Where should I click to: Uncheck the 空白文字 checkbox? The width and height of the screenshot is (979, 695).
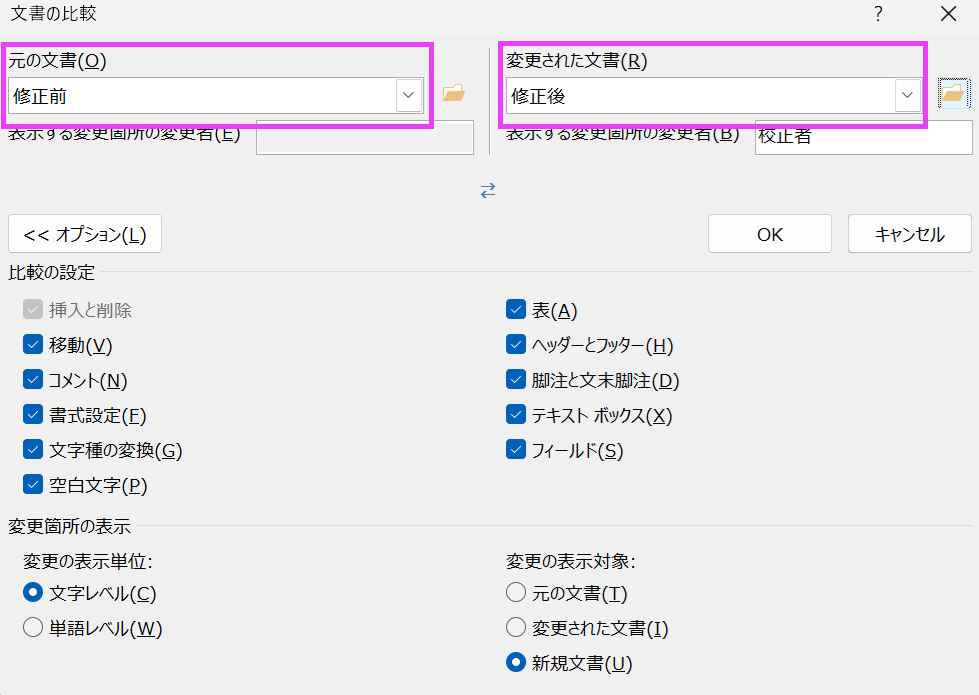[x=33, y=486]
